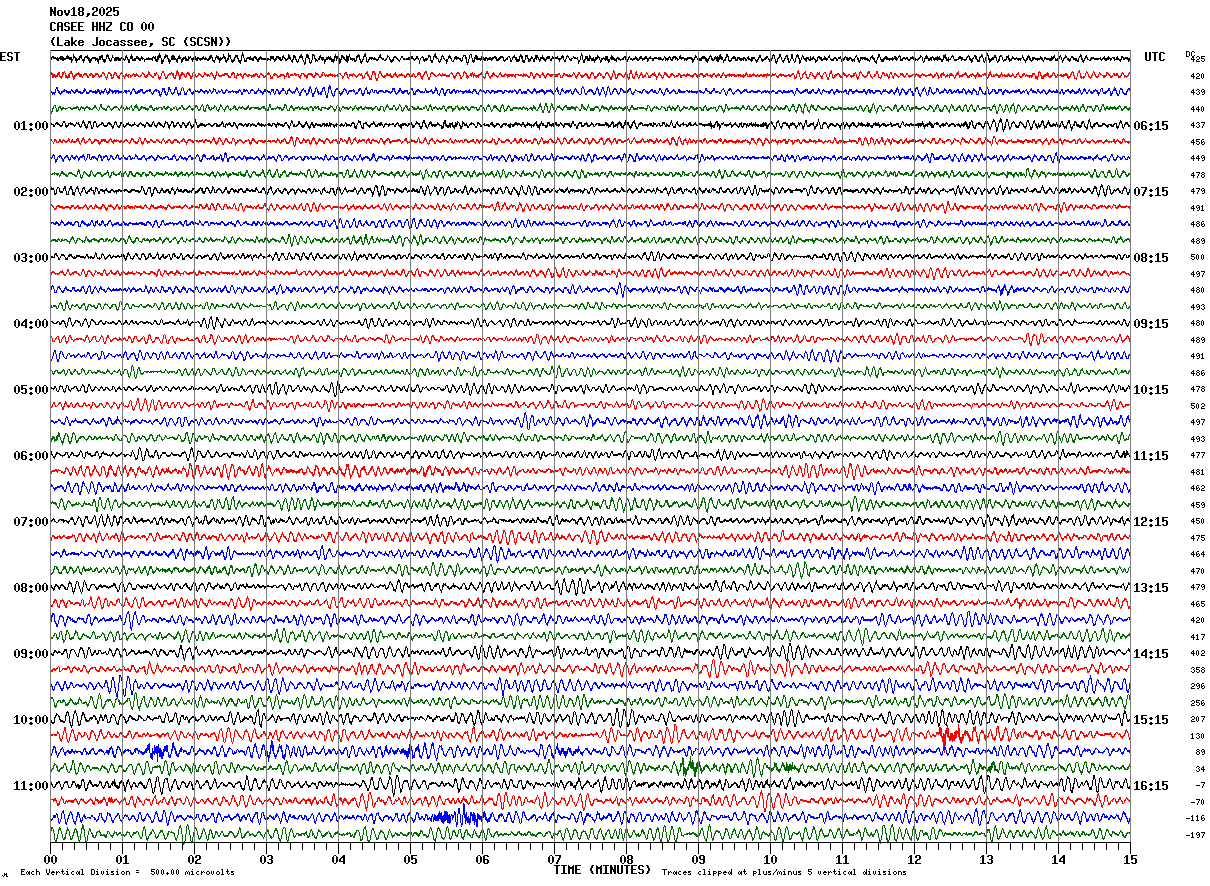The image size is (1210, 886).
Task: Click the red high-frequency burst near minute 12.5
Action: point(950,734)
